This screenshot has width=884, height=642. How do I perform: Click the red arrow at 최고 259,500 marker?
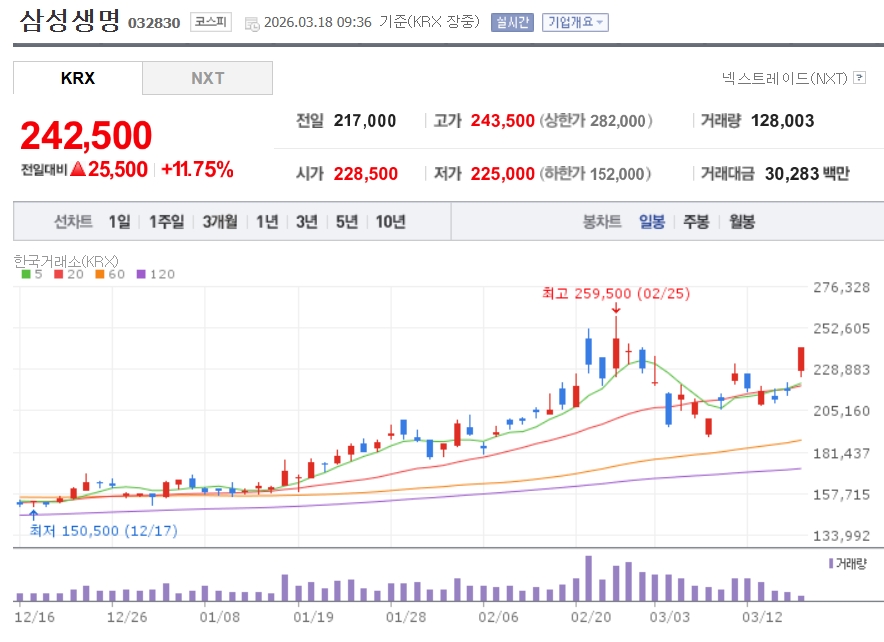tap(615, 308)
